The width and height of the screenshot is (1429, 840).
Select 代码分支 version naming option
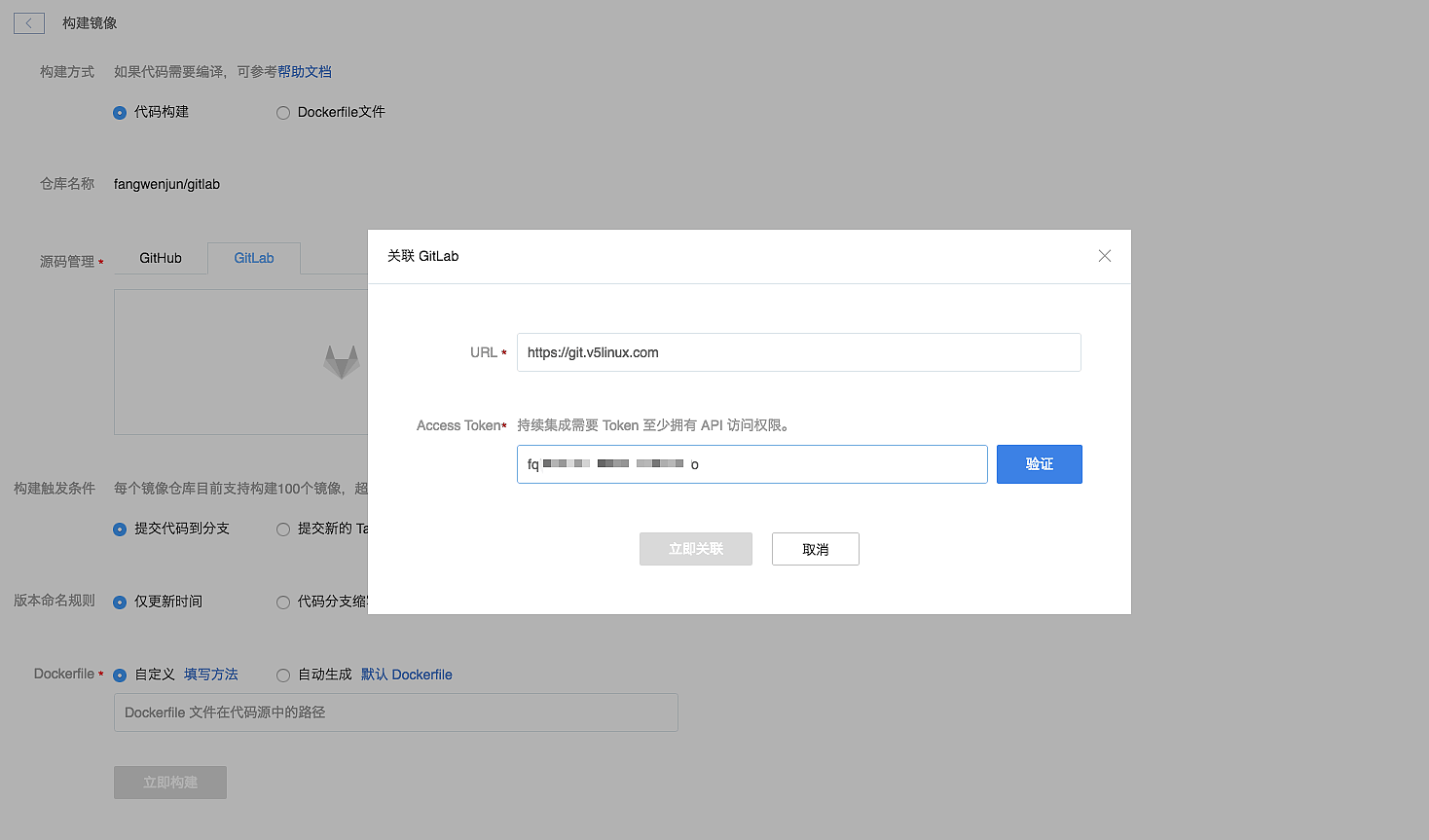click(283, 603)
